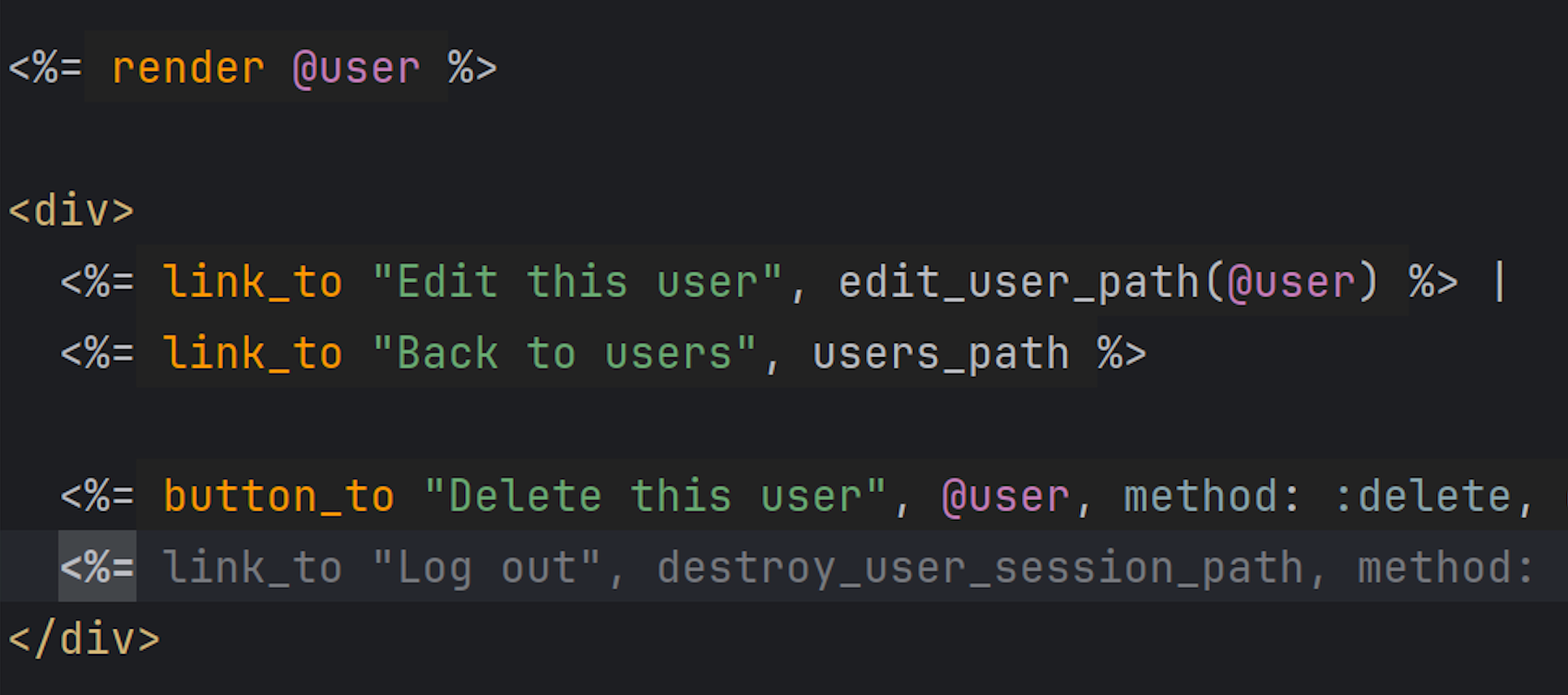Screen dimensions: 1568x695
Task: Click the pipe character after edit link
Action: click(x=1499, y=282)
